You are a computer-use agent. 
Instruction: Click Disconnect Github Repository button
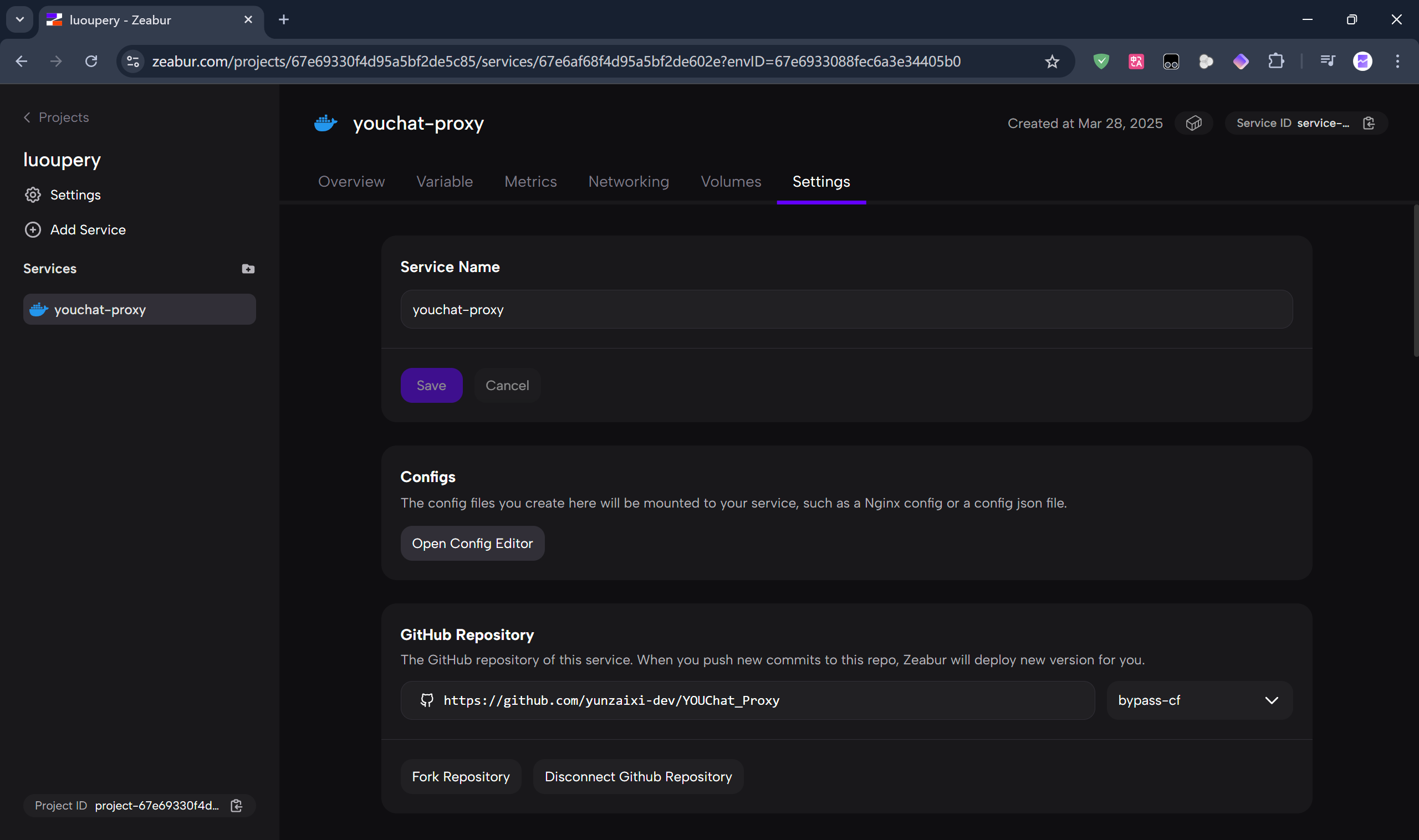point(637,777)
